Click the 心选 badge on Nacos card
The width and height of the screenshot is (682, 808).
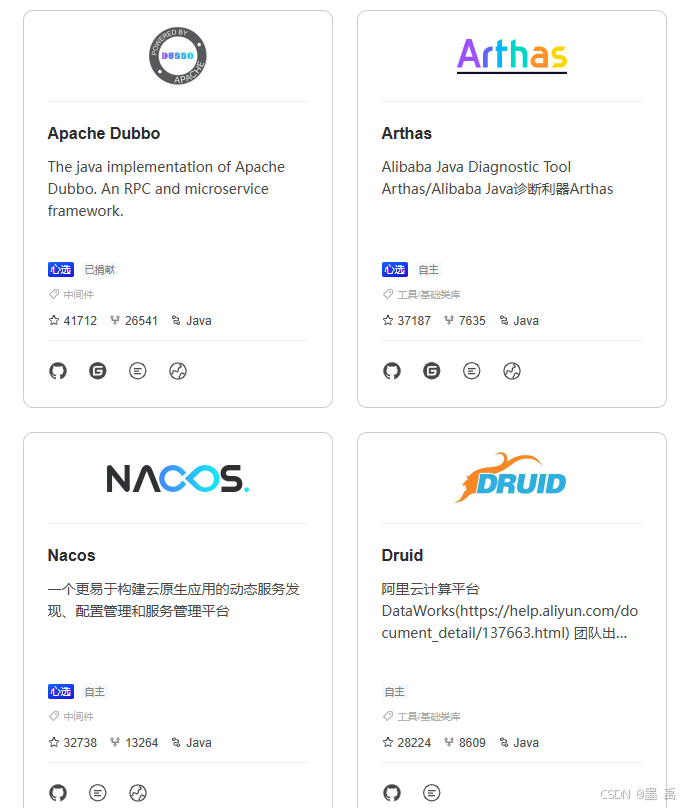(61, 692)
